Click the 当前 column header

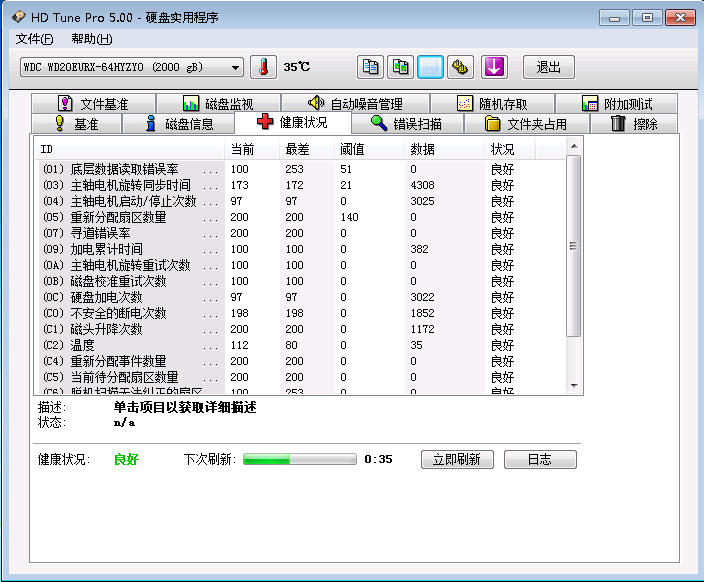point(252,149)
